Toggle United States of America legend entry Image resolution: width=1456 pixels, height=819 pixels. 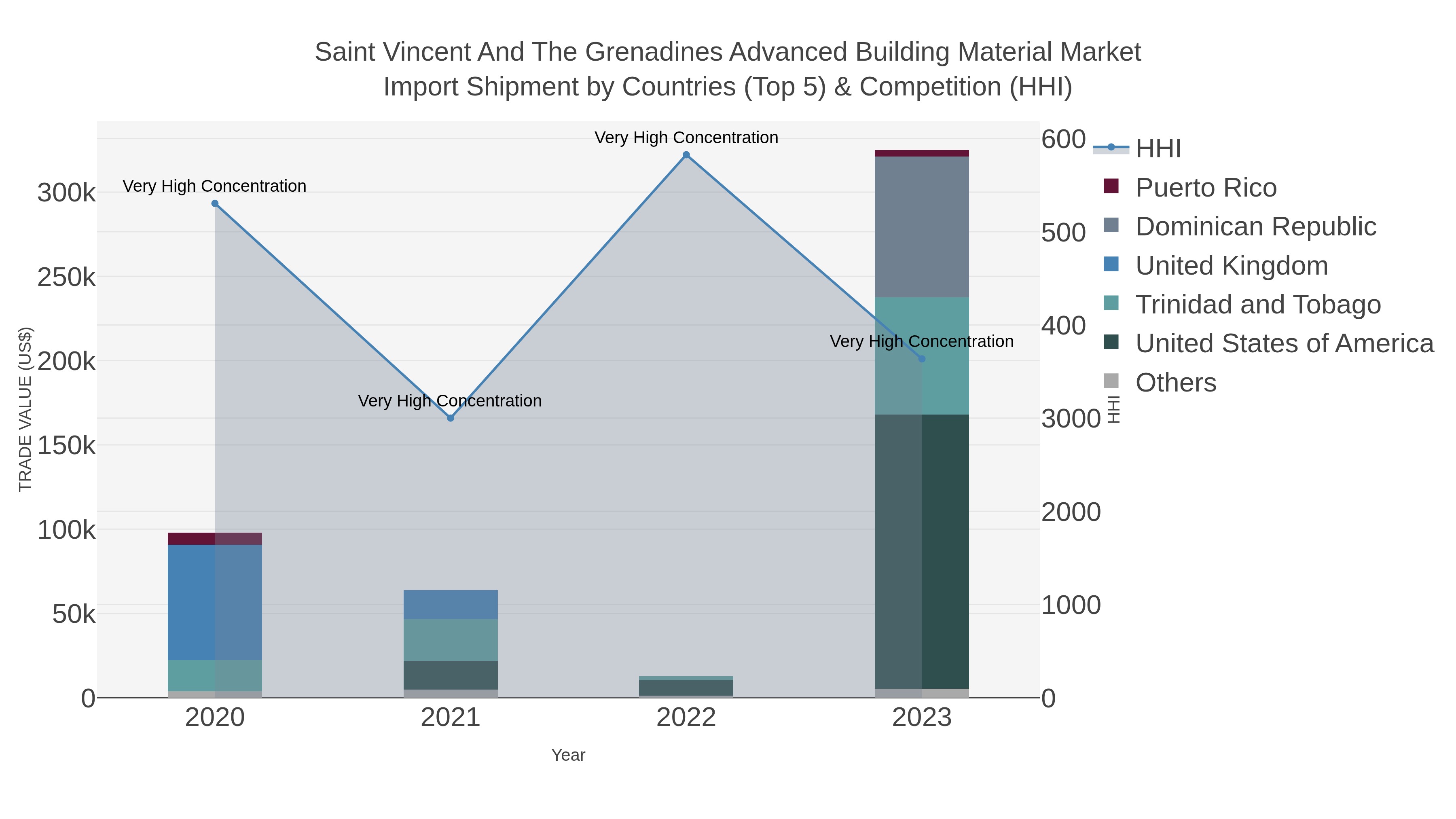tap(1268, 343)
